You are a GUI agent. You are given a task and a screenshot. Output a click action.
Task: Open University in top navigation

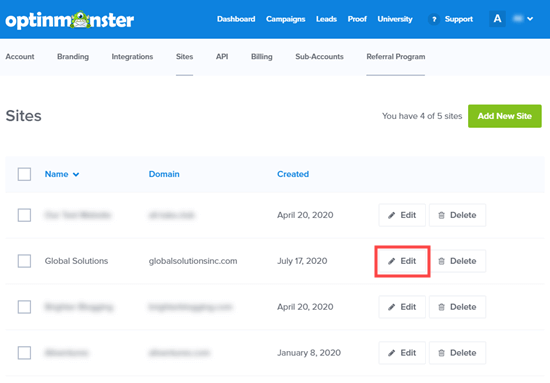(x=395, y=19)
